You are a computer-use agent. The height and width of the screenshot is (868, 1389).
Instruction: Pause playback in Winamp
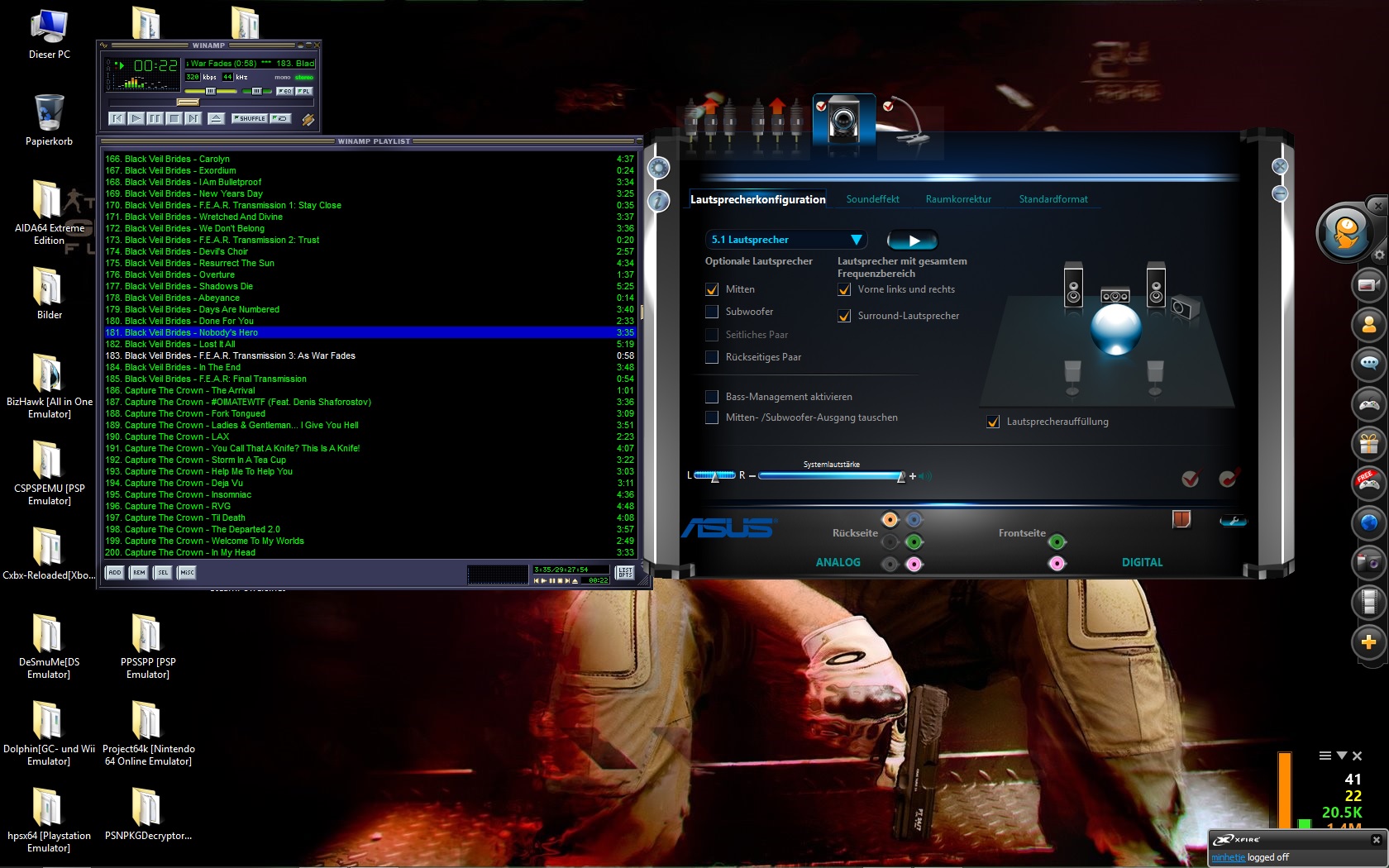coord(155,118)
